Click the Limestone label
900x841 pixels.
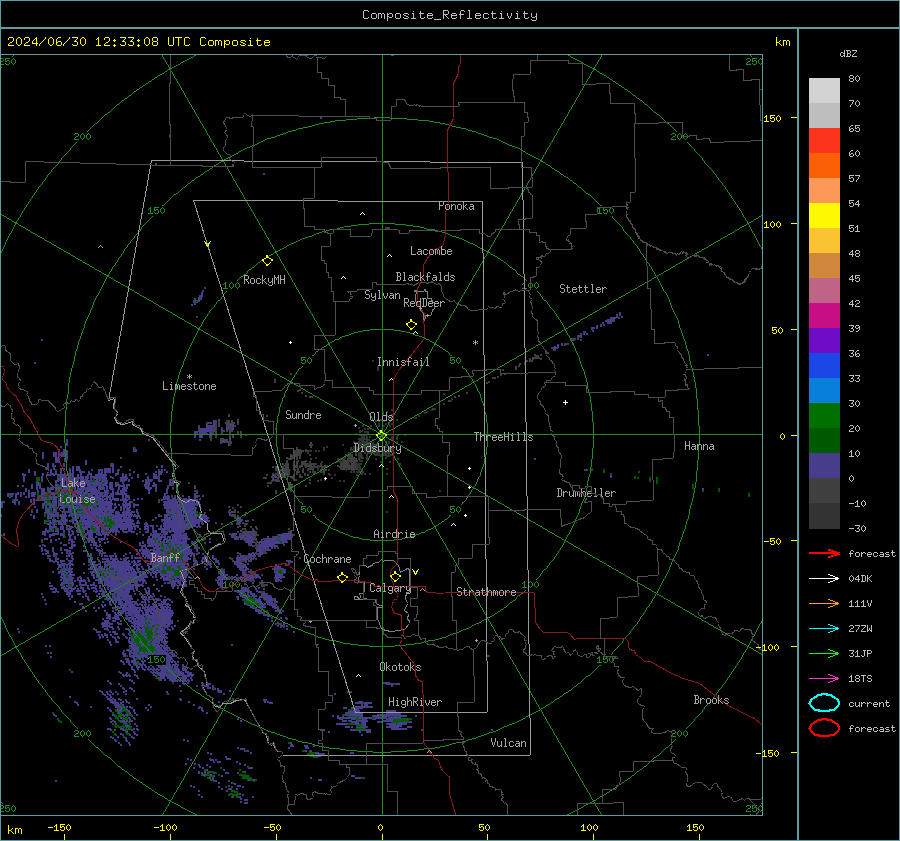pos(189,386)
